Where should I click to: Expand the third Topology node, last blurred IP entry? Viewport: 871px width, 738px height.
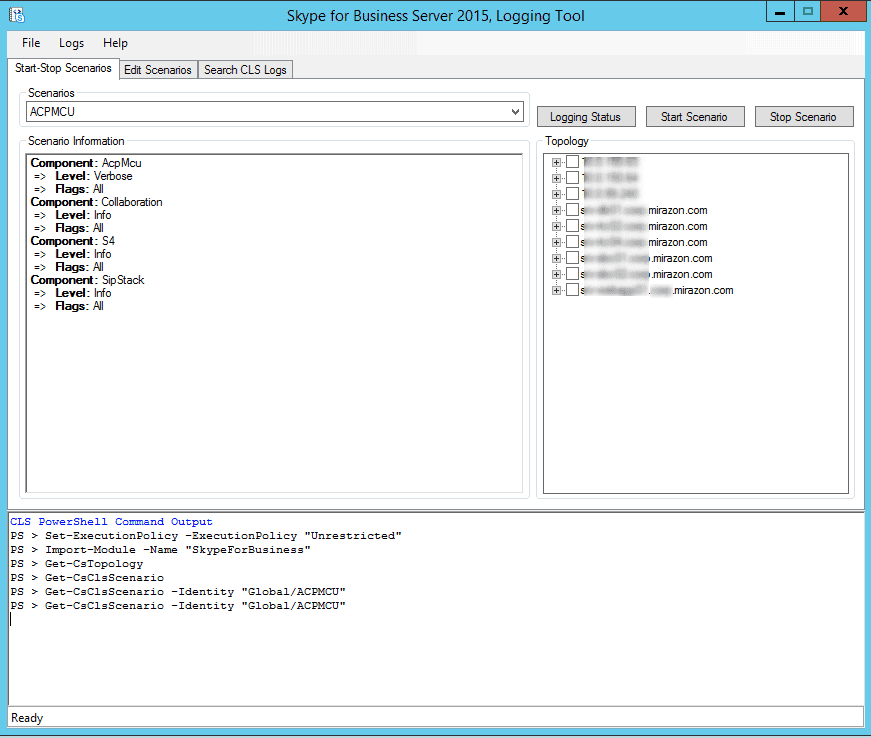[x=556, y=194]
